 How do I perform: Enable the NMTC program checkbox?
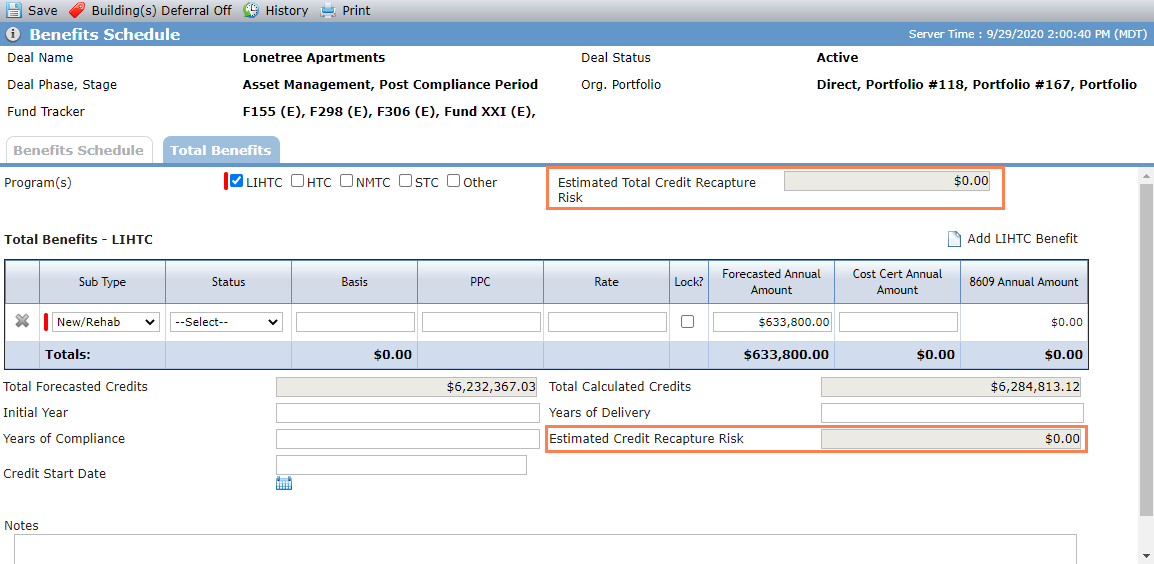click(347, 181)
